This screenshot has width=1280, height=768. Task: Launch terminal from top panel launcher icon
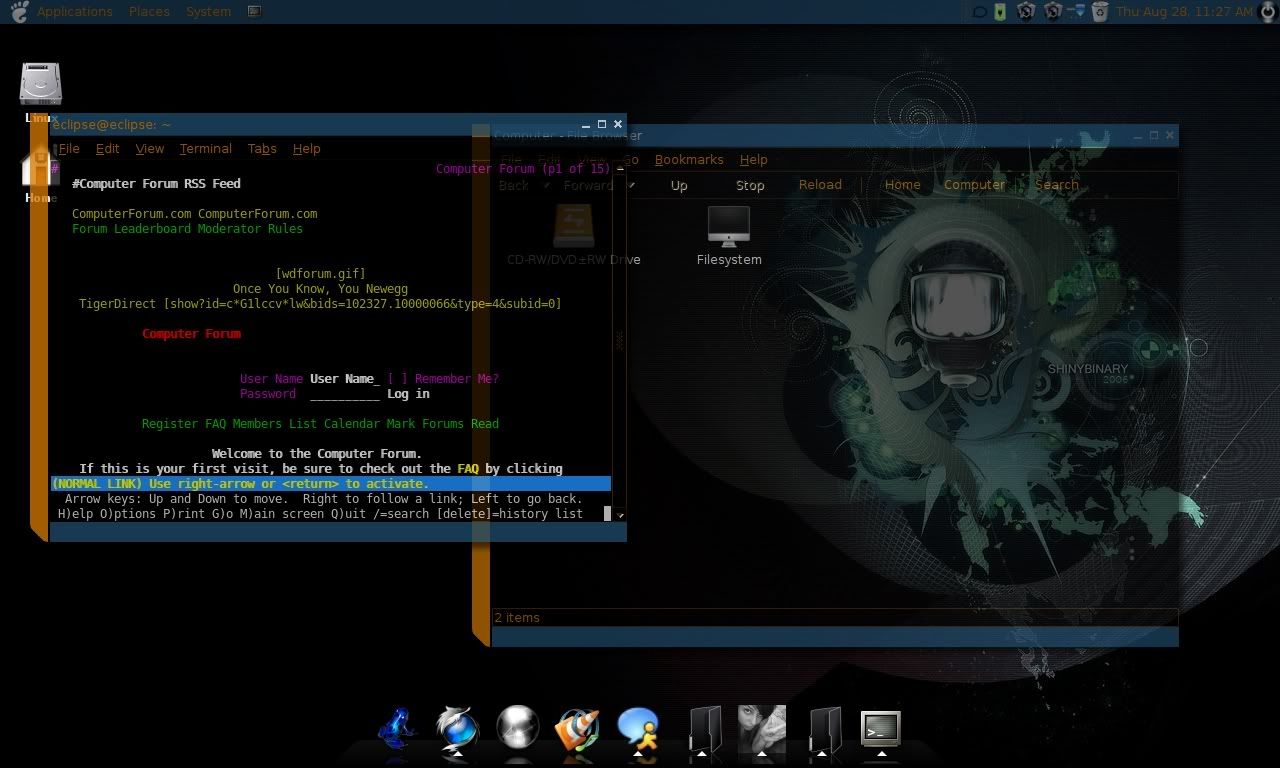coord(254,12)
